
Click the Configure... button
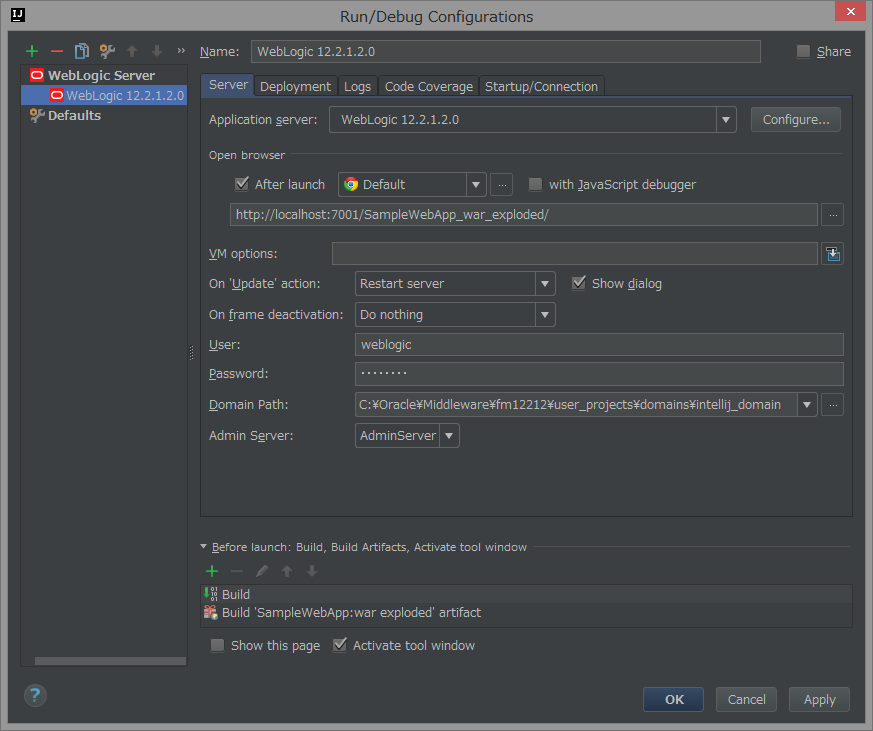[796, 120]
